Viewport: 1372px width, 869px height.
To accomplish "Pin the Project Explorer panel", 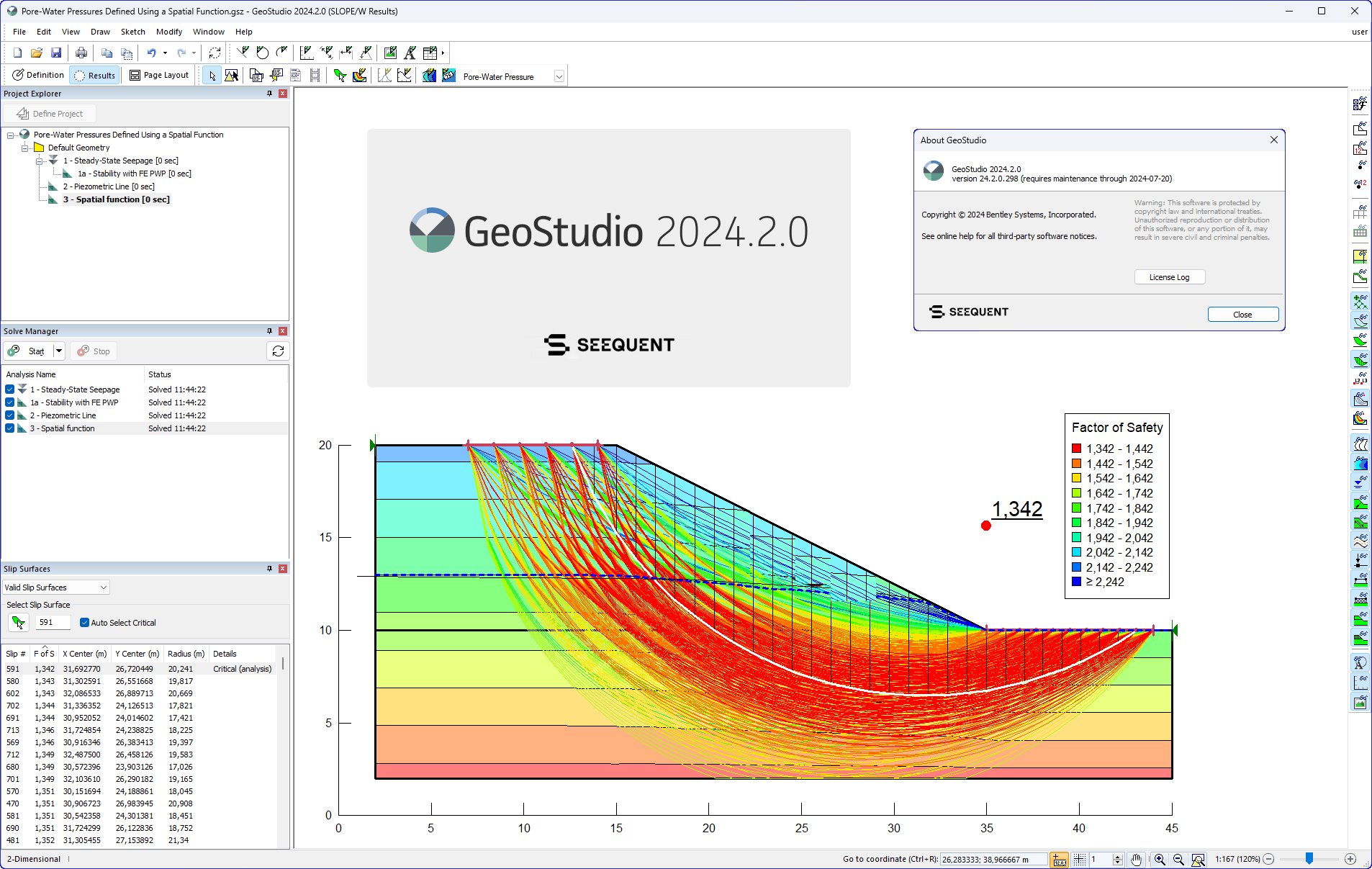I will (x=269, y=94).
